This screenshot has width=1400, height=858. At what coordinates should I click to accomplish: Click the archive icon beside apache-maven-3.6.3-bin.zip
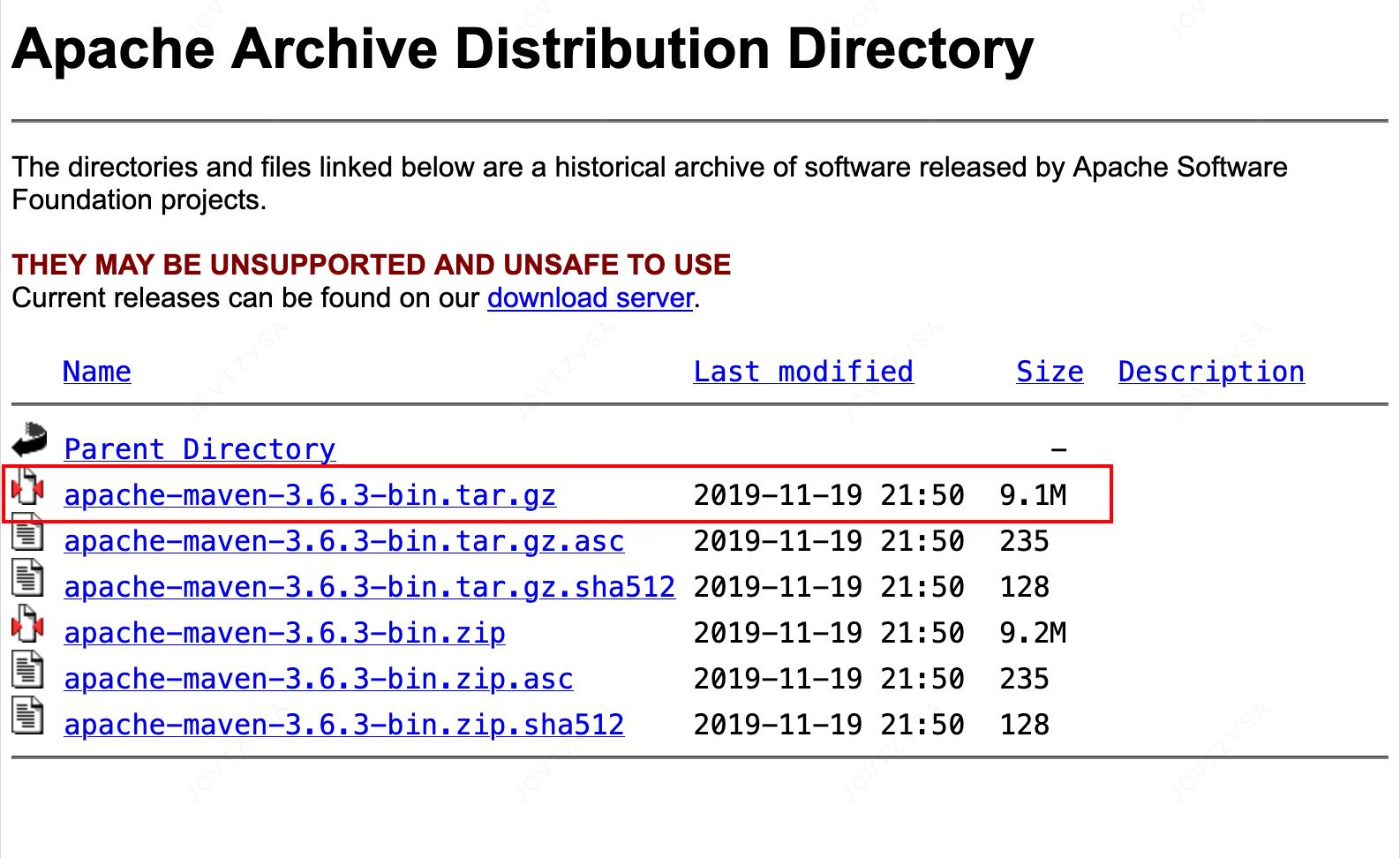(x=27, y=624)
